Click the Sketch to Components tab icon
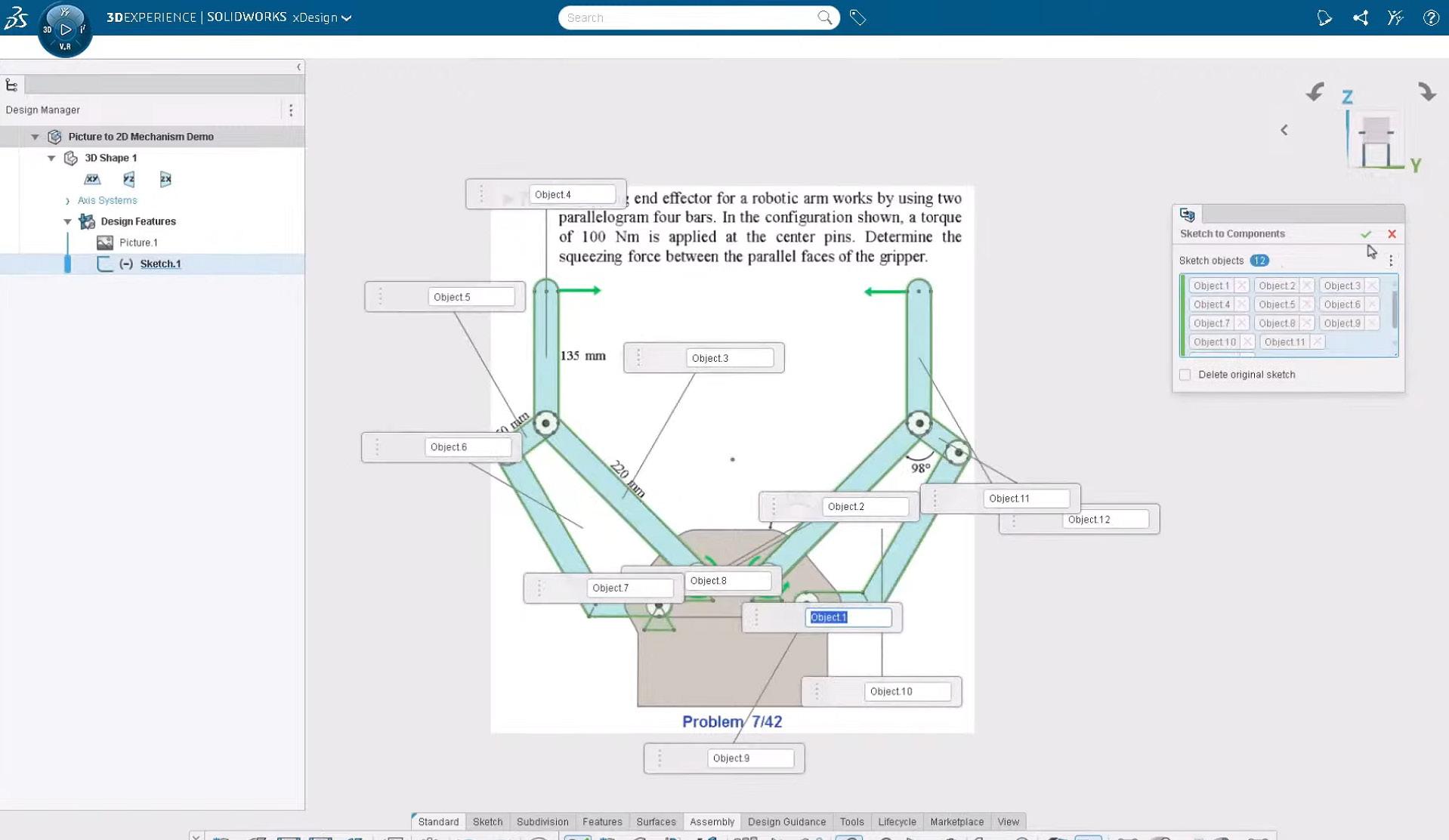 [1187, 215]
